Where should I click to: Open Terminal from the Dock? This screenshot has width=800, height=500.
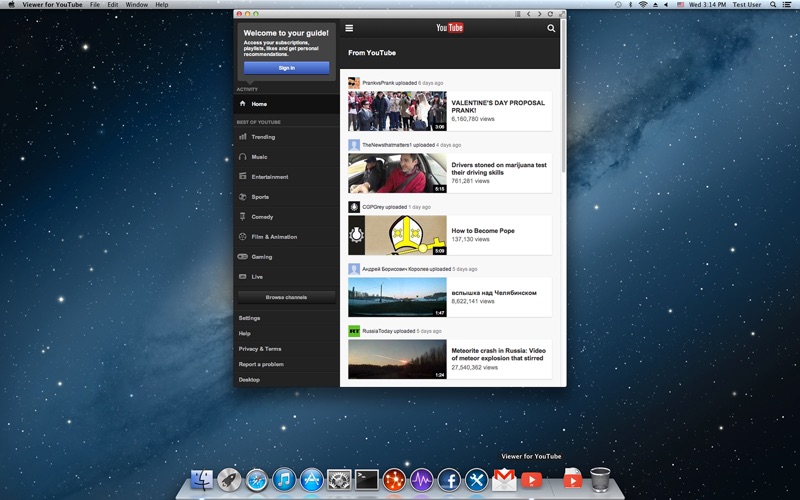pos(367,480)
